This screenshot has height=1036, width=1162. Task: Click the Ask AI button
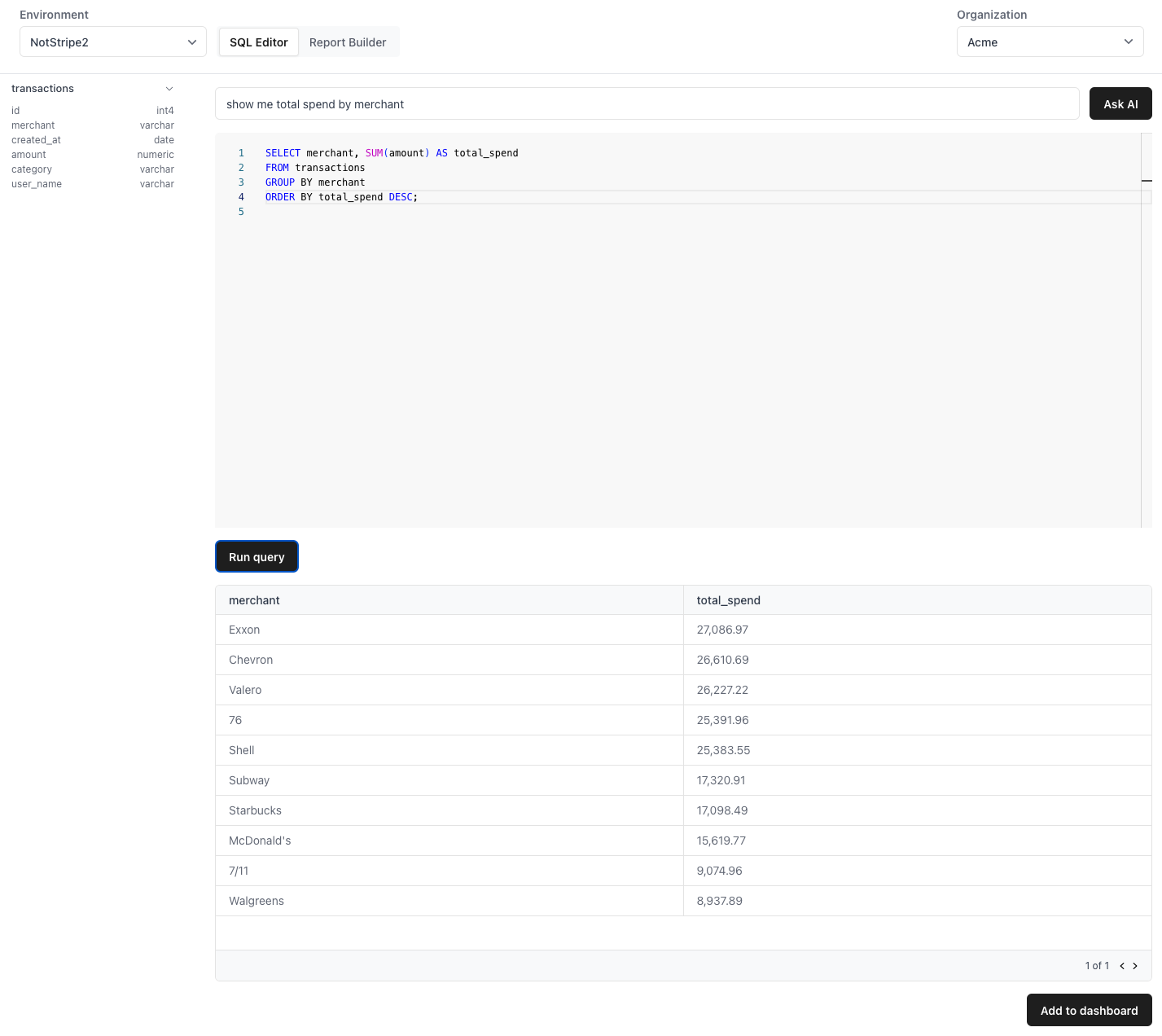point(1120,103)
